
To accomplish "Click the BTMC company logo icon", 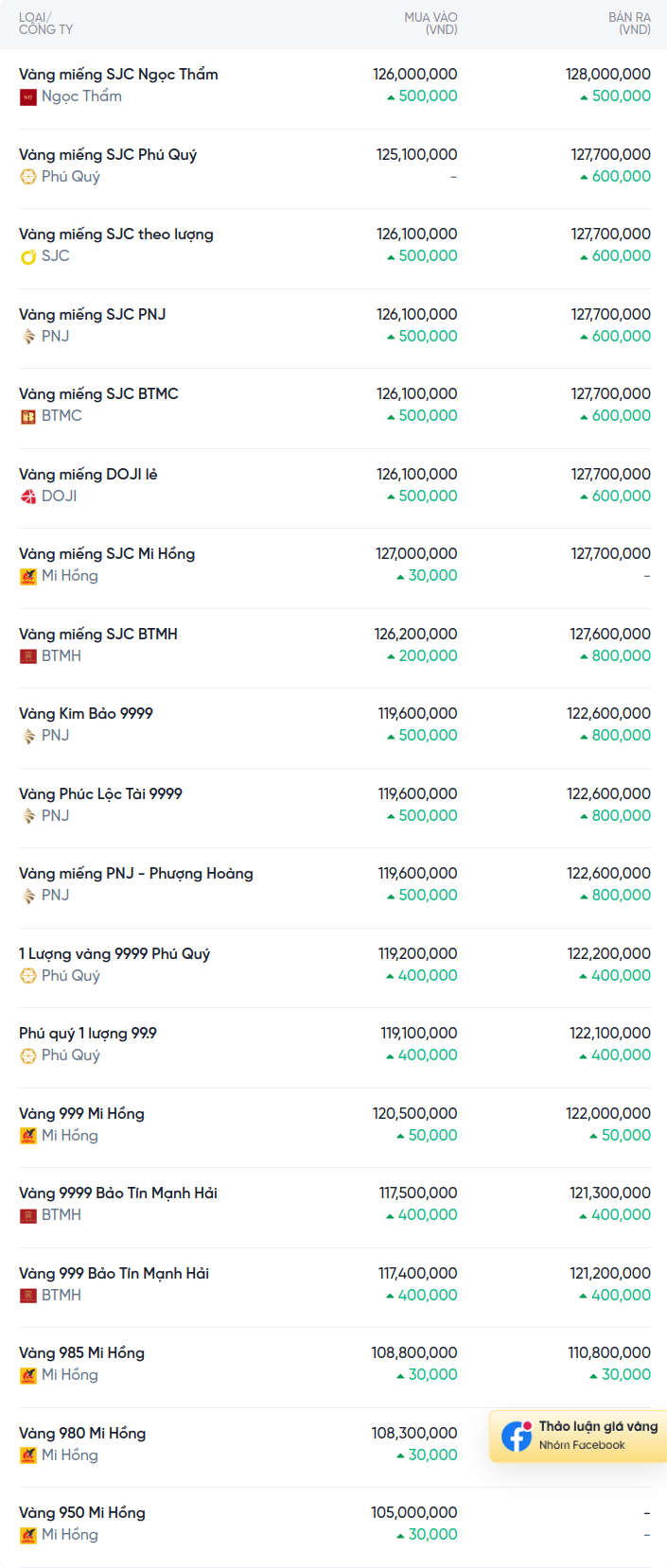I will click(x=28, y=416).
